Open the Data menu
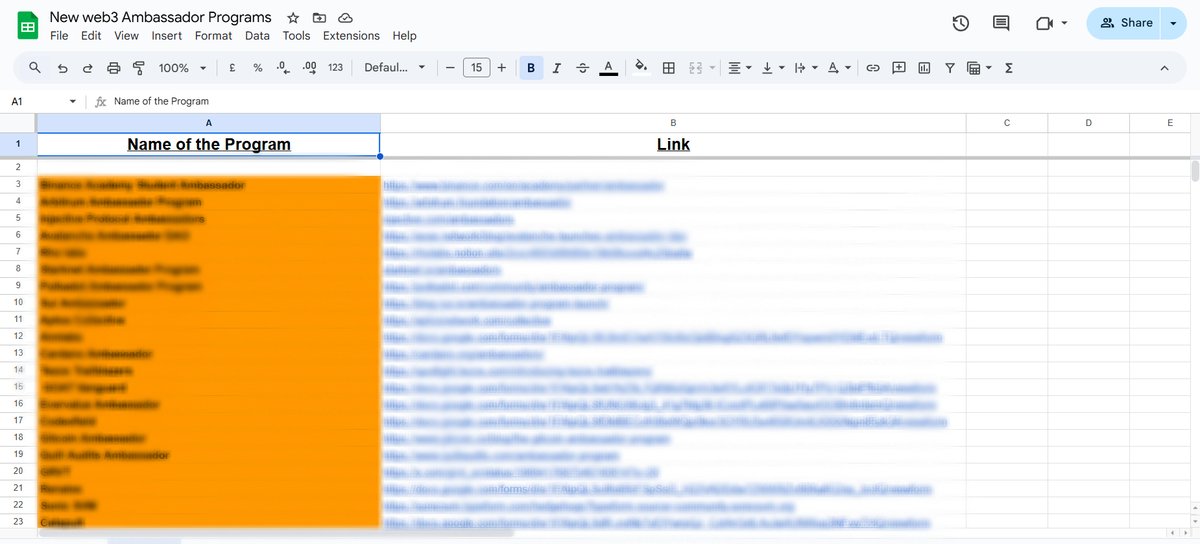This screenshot has width=1200, height=544. point(257,36)
